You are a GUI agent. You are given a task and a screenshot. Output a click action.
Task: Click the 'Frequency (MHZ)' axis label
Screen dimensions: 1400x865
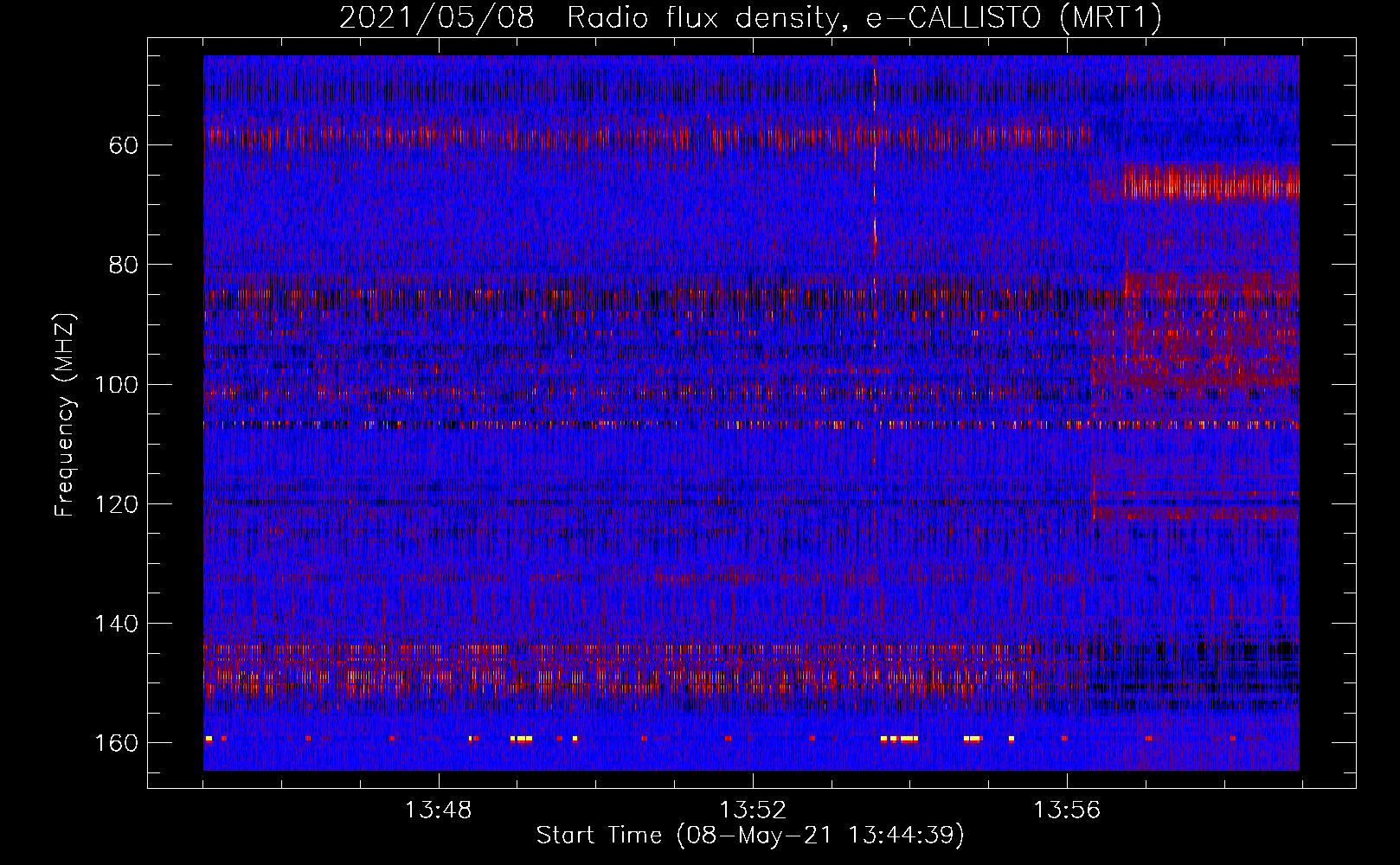tap(65, 415)
